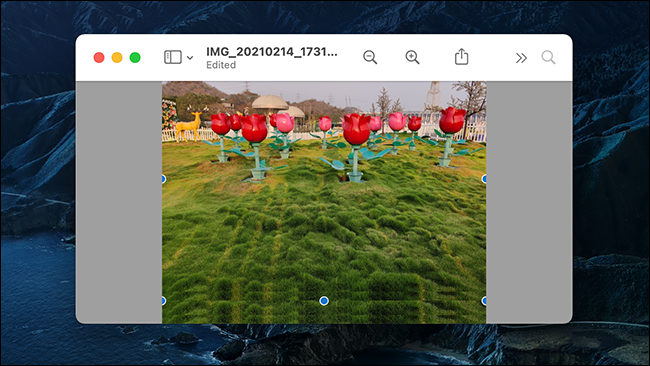The image size is (650, 366).
Task: Zoom in with the plus magnifier
Action: [412, 57]
